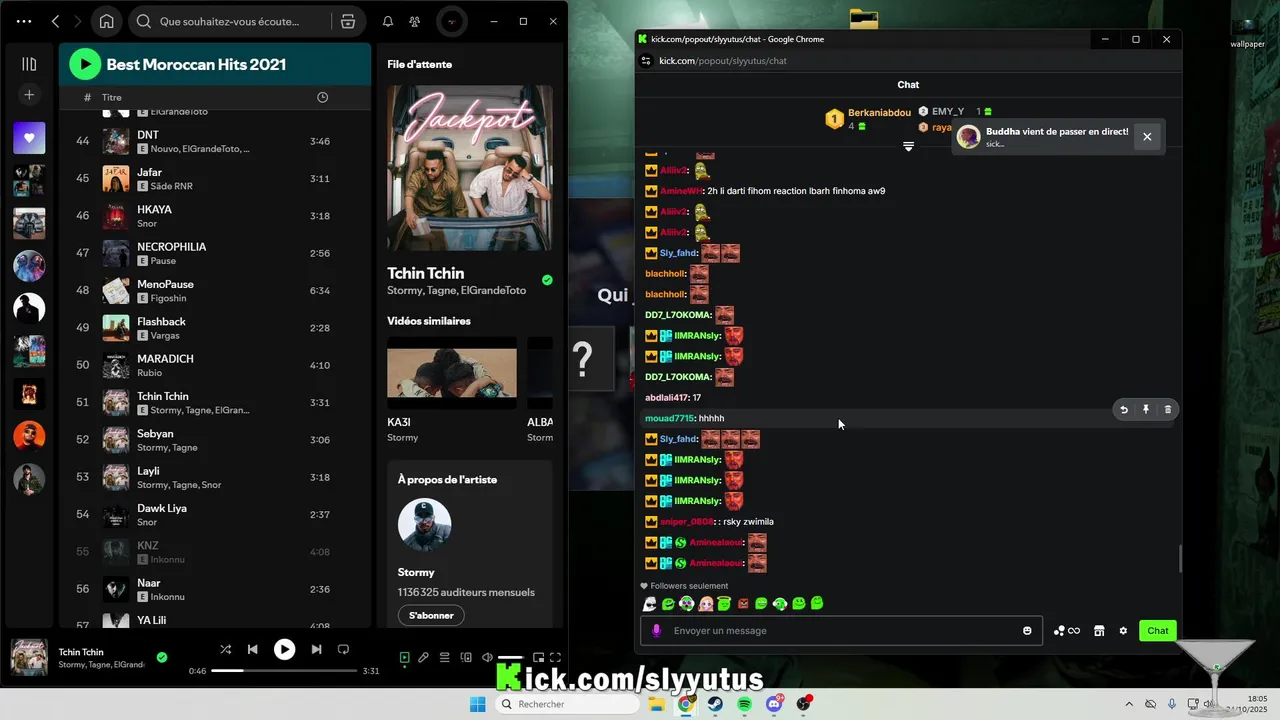This screenshot has width=1280, height=720.
Task: Select the song MARADICH
Action: click(165, 359)
